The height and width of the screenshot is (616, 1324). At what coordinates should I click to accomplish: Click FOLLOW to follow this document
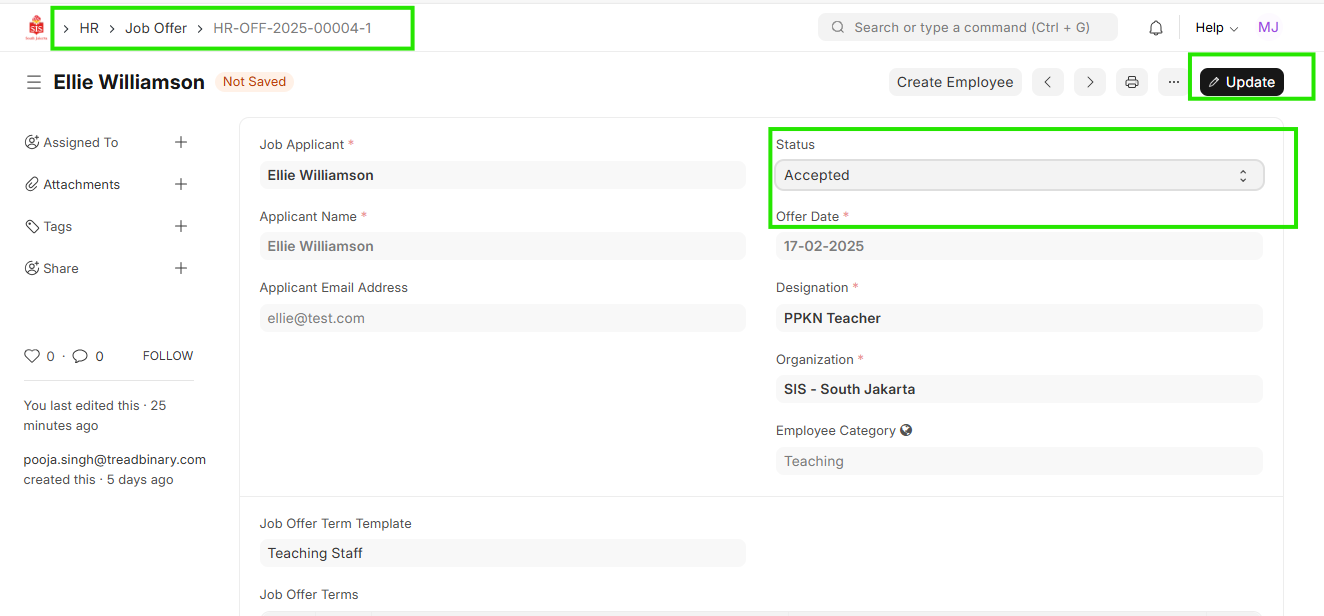click(168, 356)
